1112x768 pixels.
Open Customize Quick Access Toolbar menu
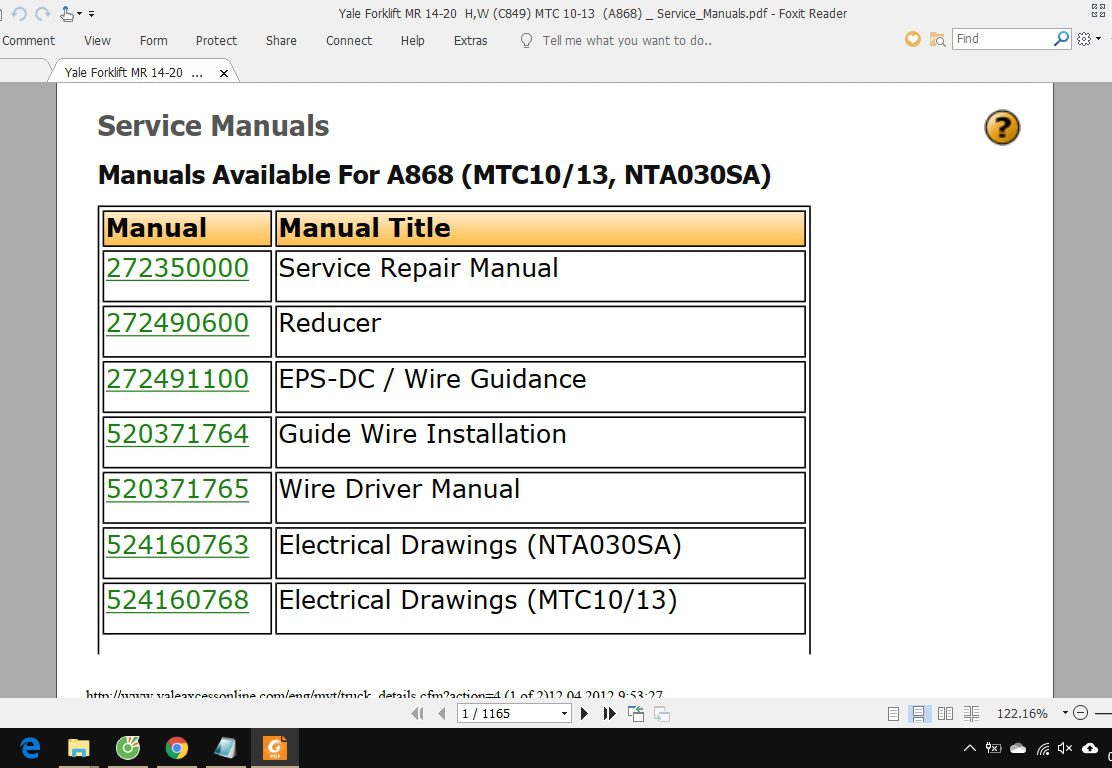tap(91, 13)
